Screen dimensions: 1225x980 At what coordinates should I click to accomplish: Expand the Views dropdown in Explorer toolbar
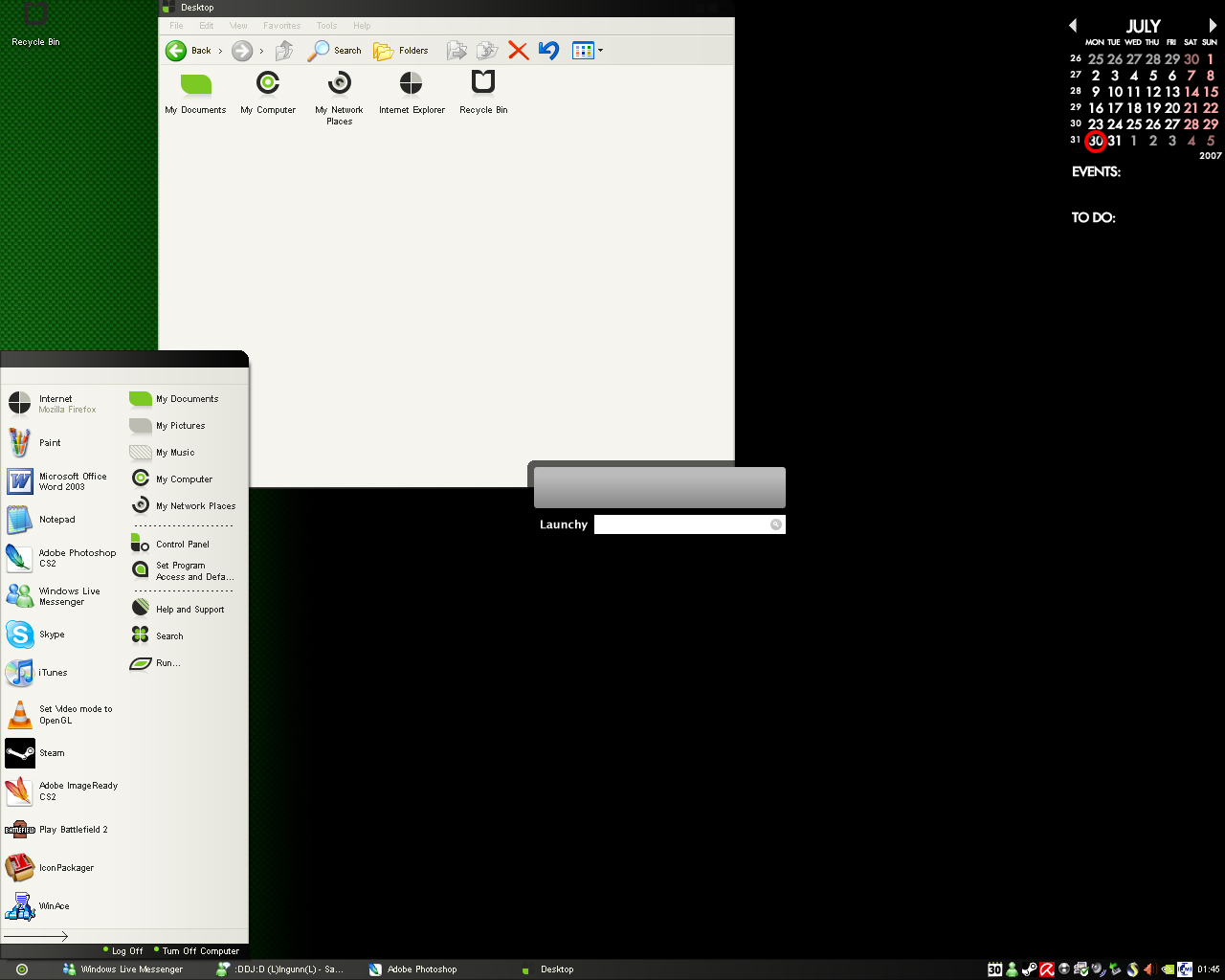(x=600, y=51)
